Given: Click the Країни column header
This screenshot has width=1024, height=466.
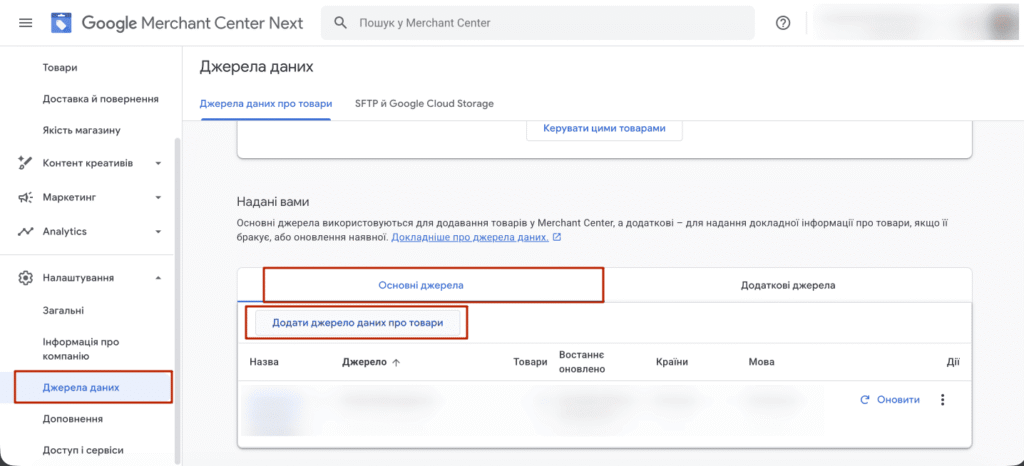Looking at the screenshot, I should [672, 362].
